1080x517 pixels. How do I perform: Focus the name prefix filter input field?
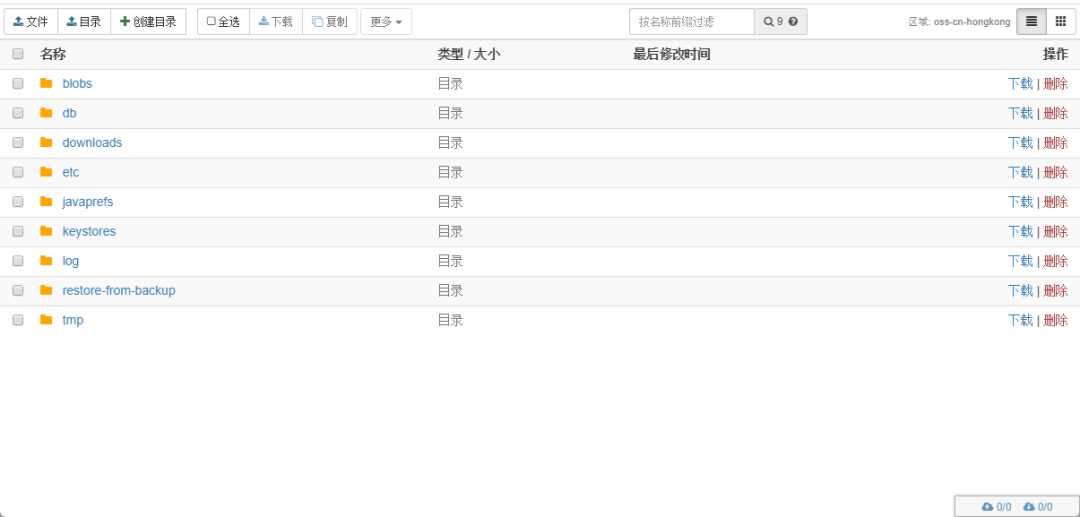coord(691,21)
